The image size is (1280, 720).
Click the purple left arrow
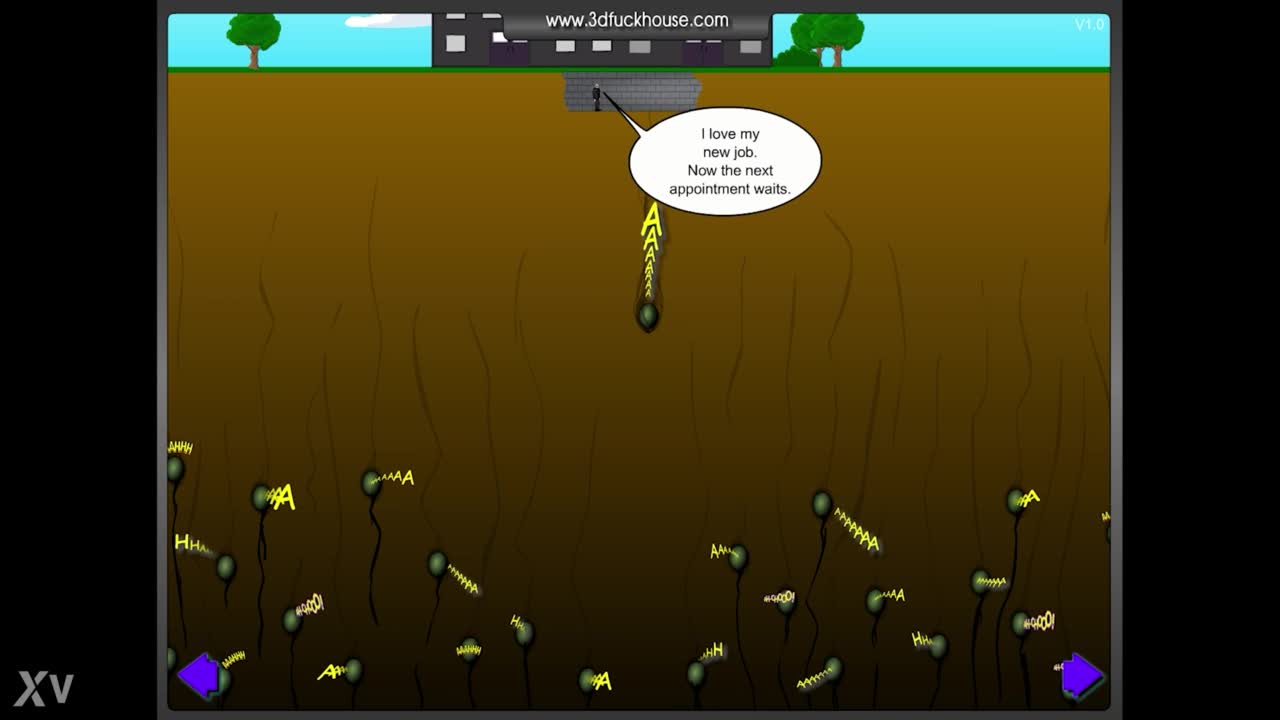(200, 675)
